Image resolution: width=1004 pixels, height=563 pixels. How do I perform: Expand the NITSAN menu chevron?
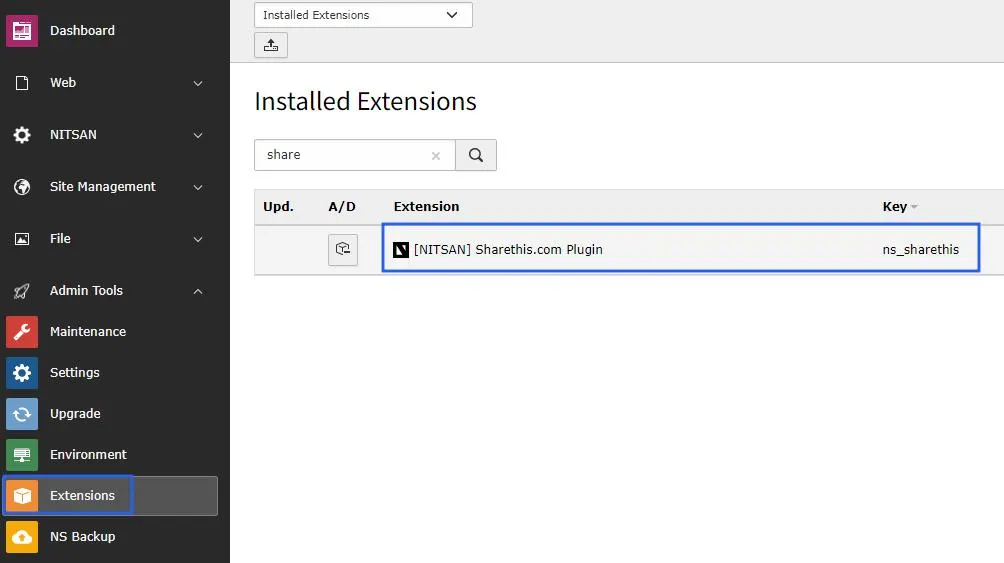tap(198, 135)
